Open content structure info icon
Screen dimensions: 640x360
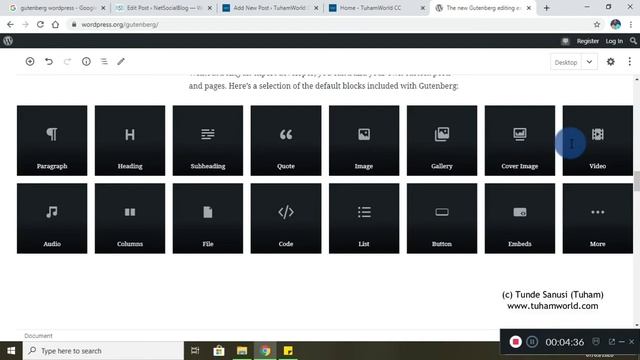coord(86,62)
